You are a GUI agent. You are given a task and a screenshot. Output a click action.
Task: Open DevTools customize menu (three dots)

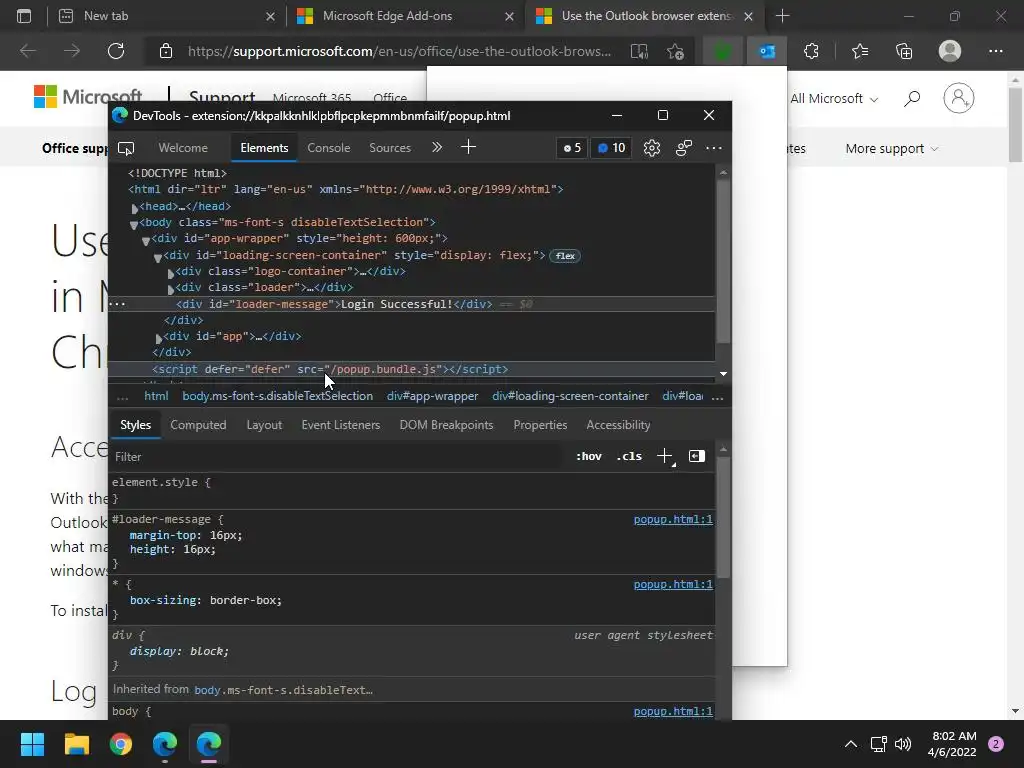(714, 148)
